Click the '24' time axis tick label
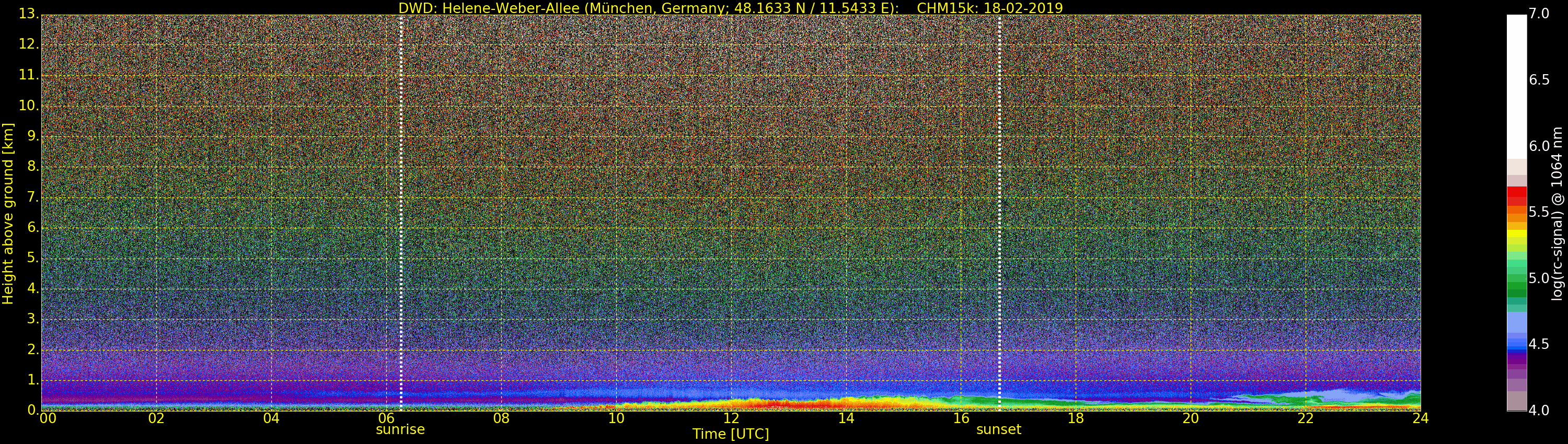The width and height of the screenshot is (1568, 444). [1421, 418]
